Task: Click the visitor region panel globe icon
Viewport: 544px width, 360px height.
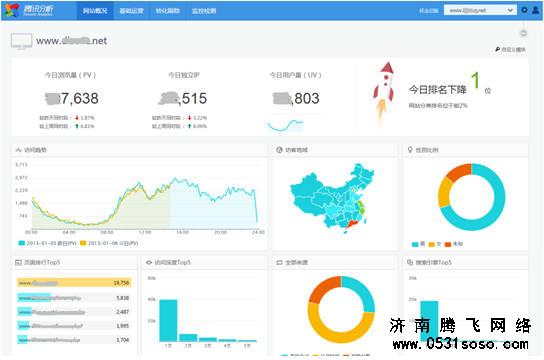Action: click(279, 150)
